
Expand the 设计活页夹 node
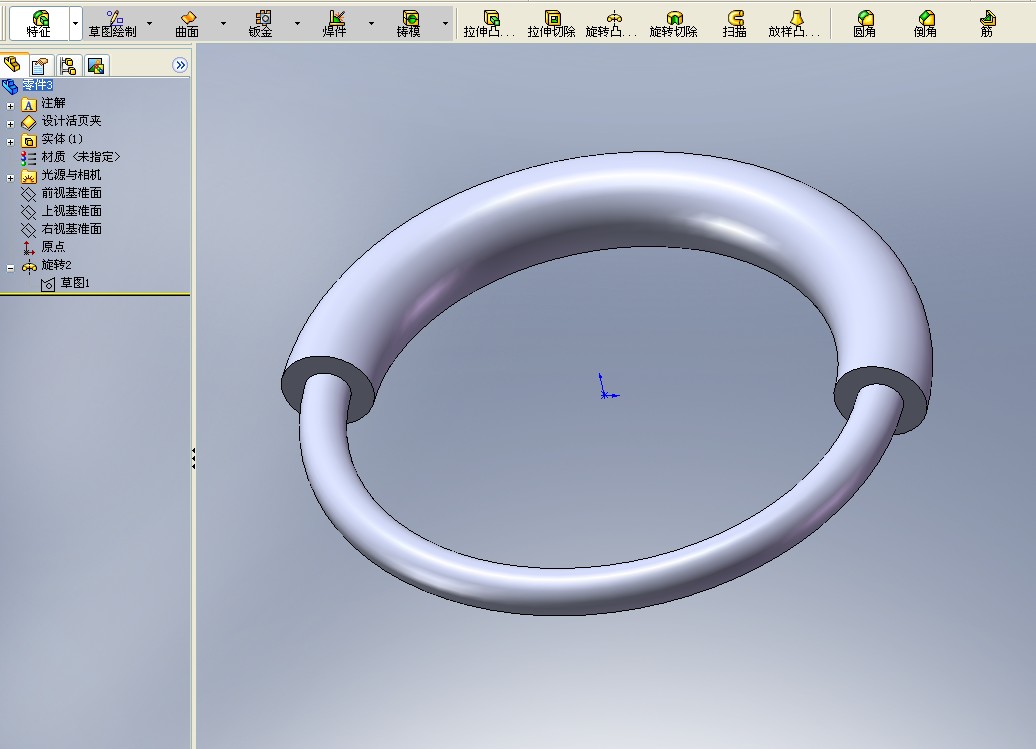[x=10, y=124]
